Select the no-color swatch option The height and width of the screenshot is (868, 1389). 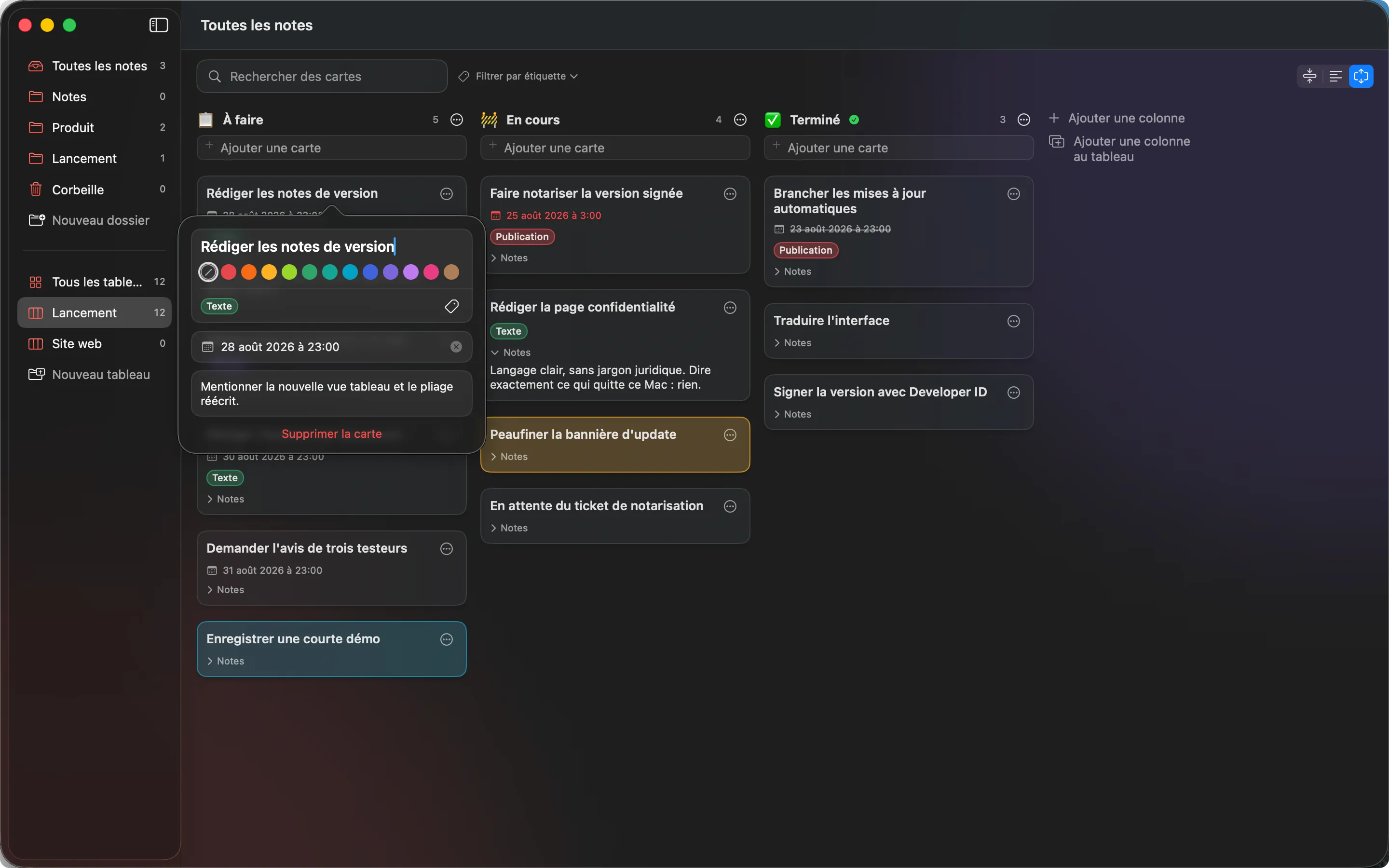click(208, 272)
